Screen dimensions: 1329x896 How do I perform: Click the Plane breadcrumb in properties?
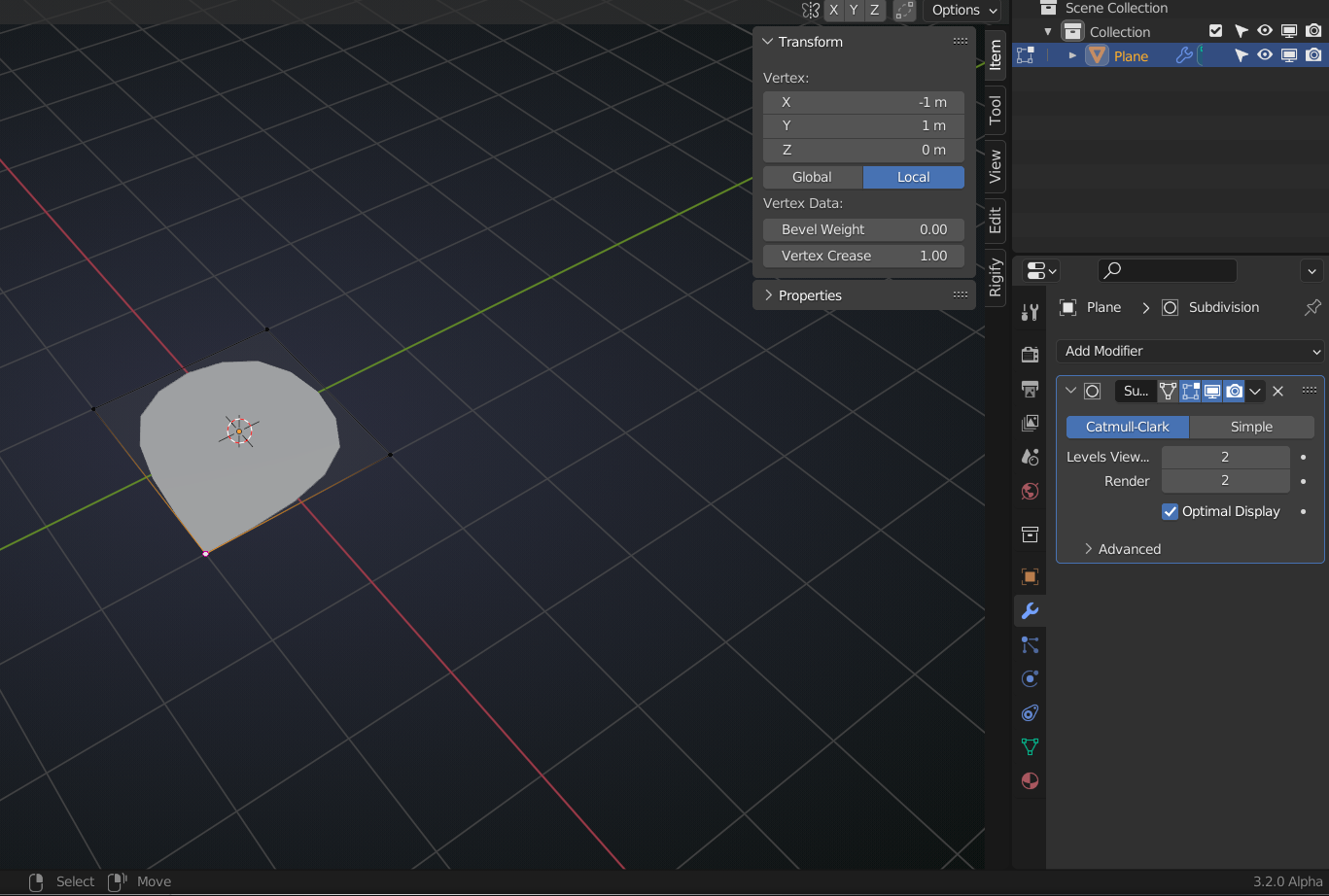click(x=1103, y=307)
